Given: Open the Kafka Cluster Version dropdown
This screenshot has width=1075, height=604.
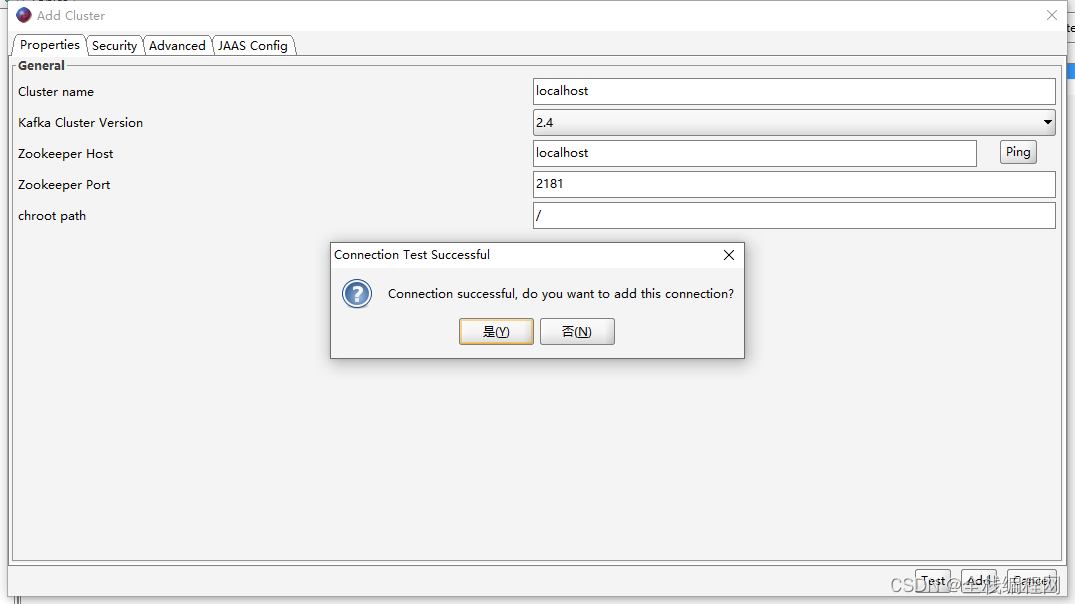Looking at the screenshot, I should tap(794, 122).
